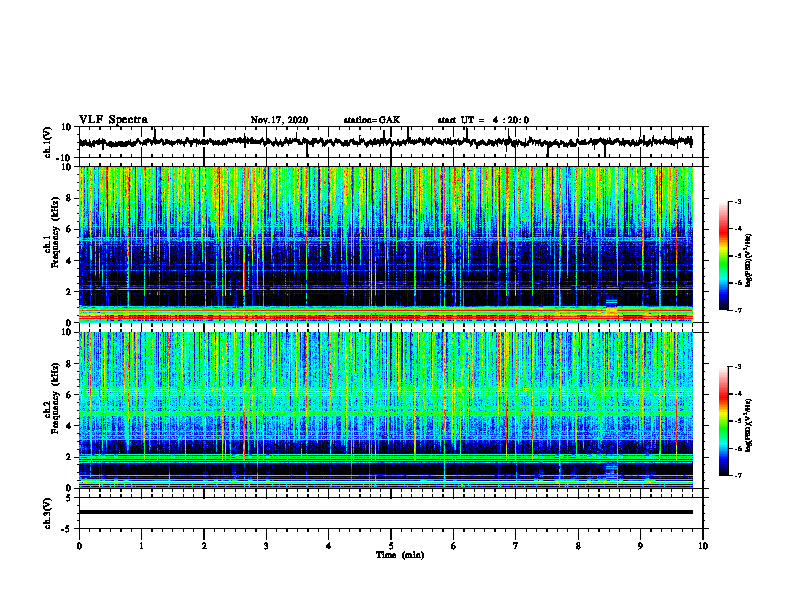Click the "ch.1(V)" waveform axis label

click(x=48, y=142)
